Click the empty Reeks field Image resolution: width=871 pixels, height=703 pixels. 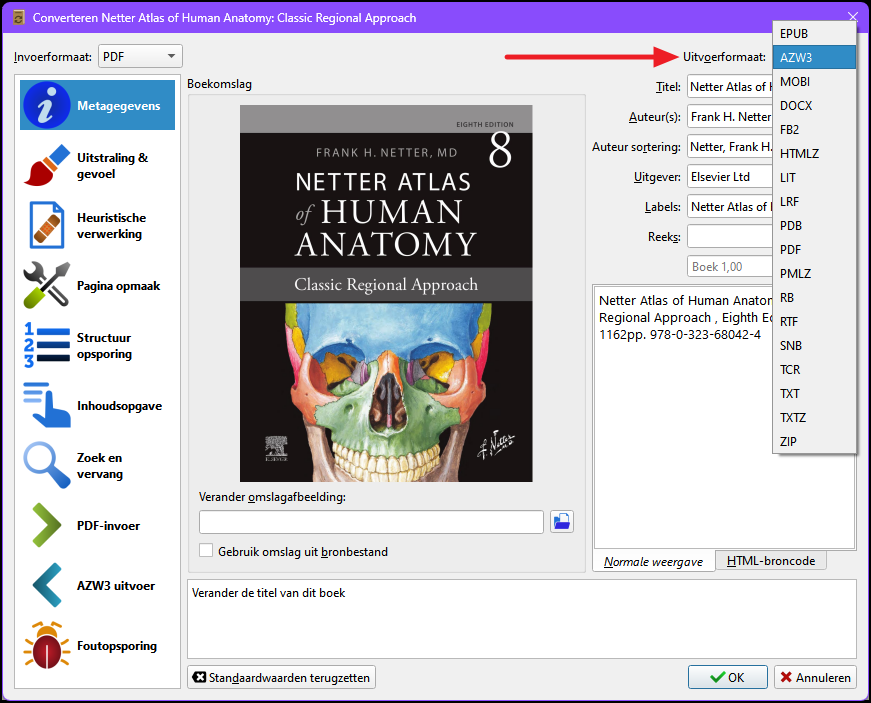pyautogui.click(x=730, y=237)
